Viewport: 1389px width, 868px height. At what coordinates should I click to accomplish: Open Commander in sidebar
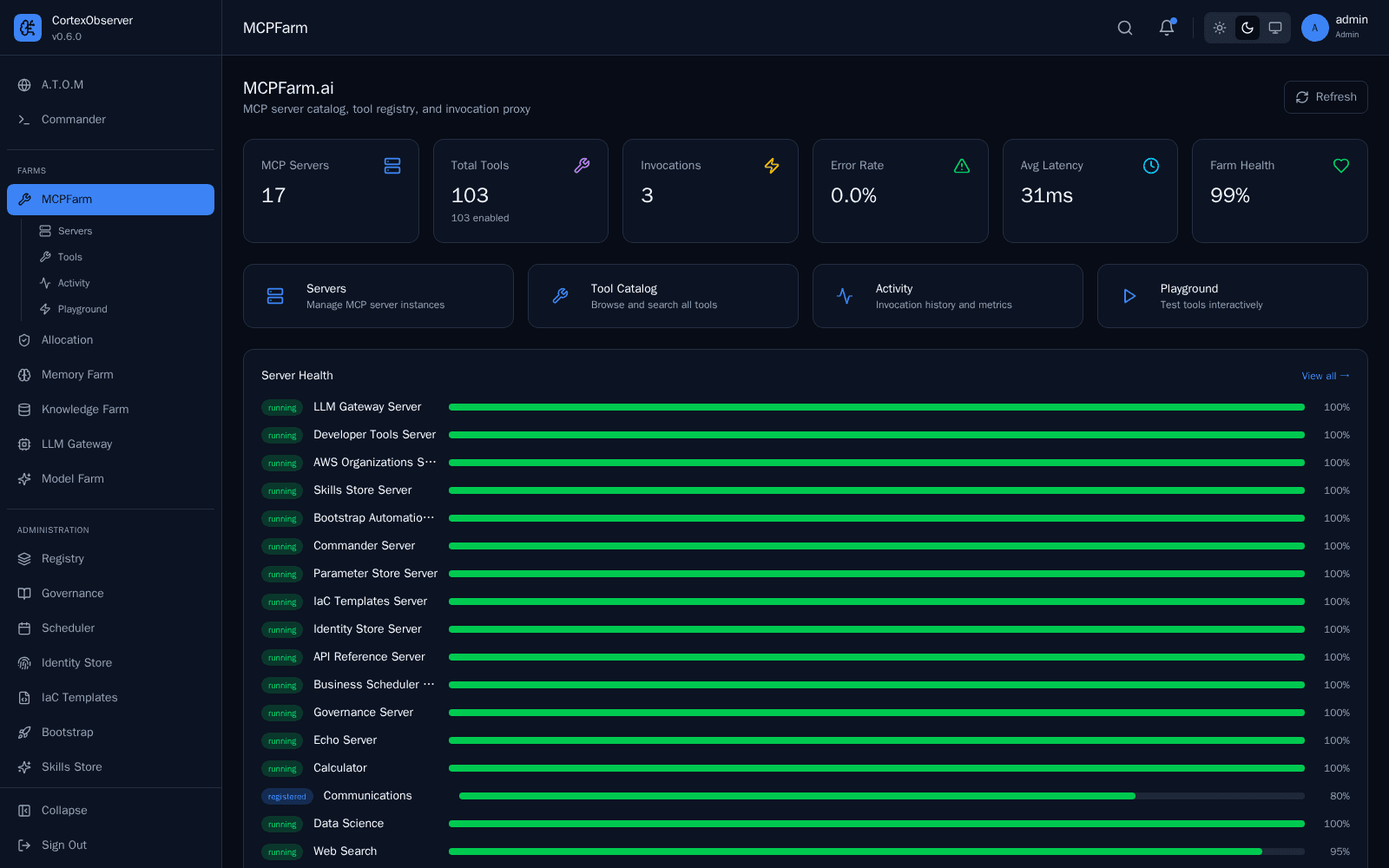click(x=110, y=120)
